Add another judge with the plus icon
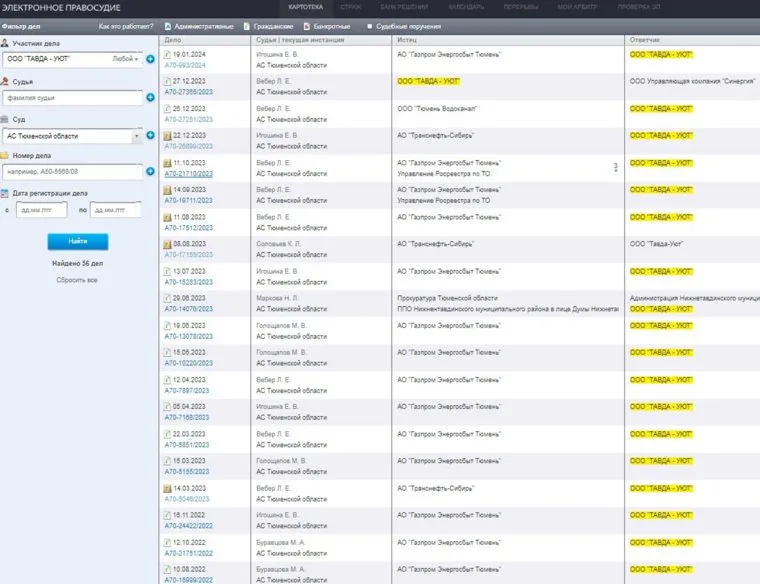 150,97
